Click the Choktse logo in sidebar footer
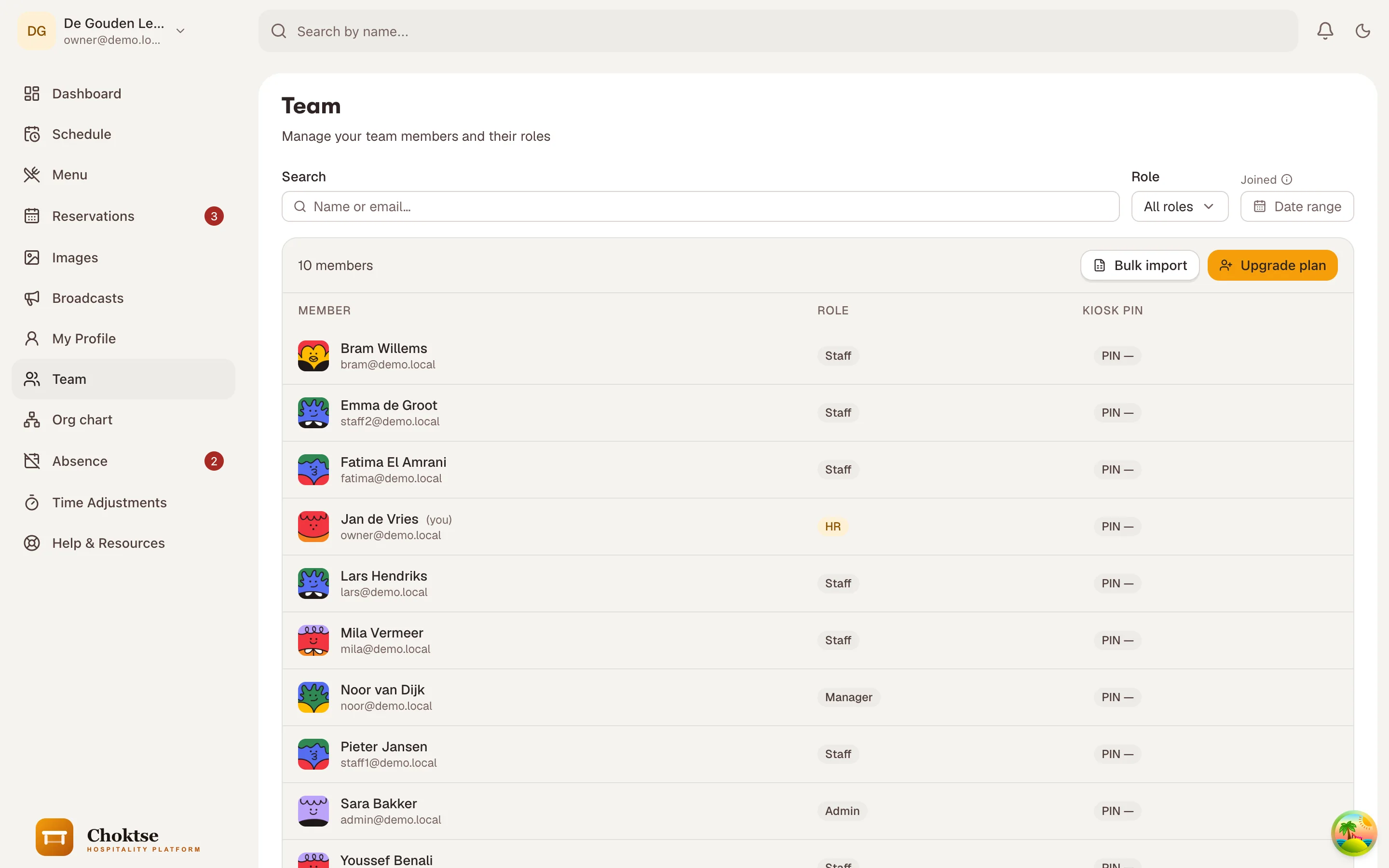The image size is (1389, 868). 118,838
